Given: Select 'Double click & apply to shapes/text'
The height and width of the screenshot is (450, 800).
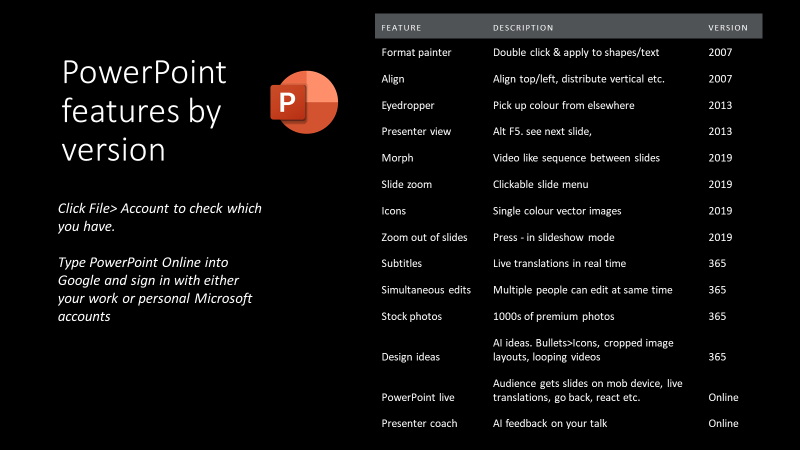Looking at the screenshot, I should pos(576,52).
